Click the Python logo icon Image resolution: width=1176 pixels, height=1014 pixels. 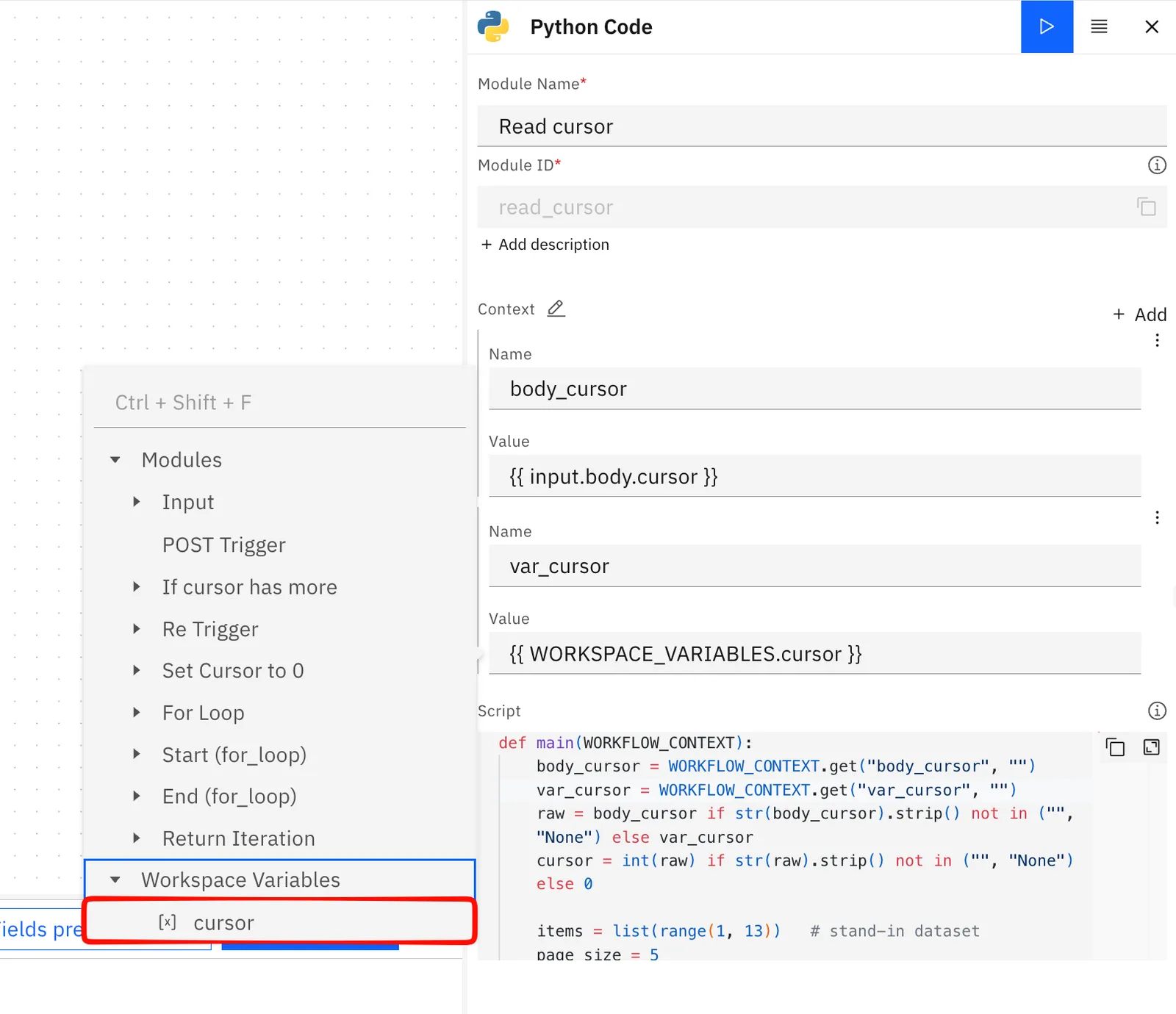pyautogui.click(x=493, y=26)
